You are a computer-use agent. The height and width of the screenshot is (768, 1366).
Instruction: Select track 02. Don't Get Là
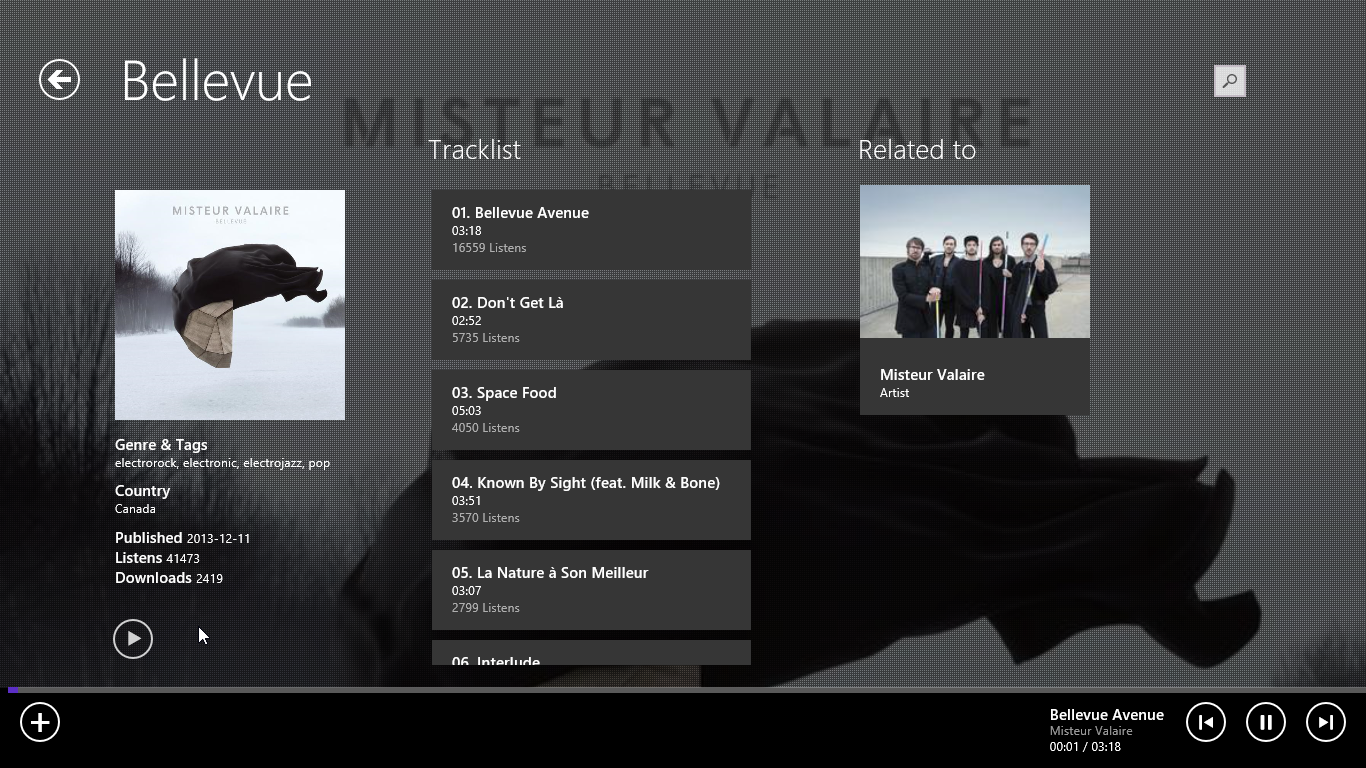[591, 320]
